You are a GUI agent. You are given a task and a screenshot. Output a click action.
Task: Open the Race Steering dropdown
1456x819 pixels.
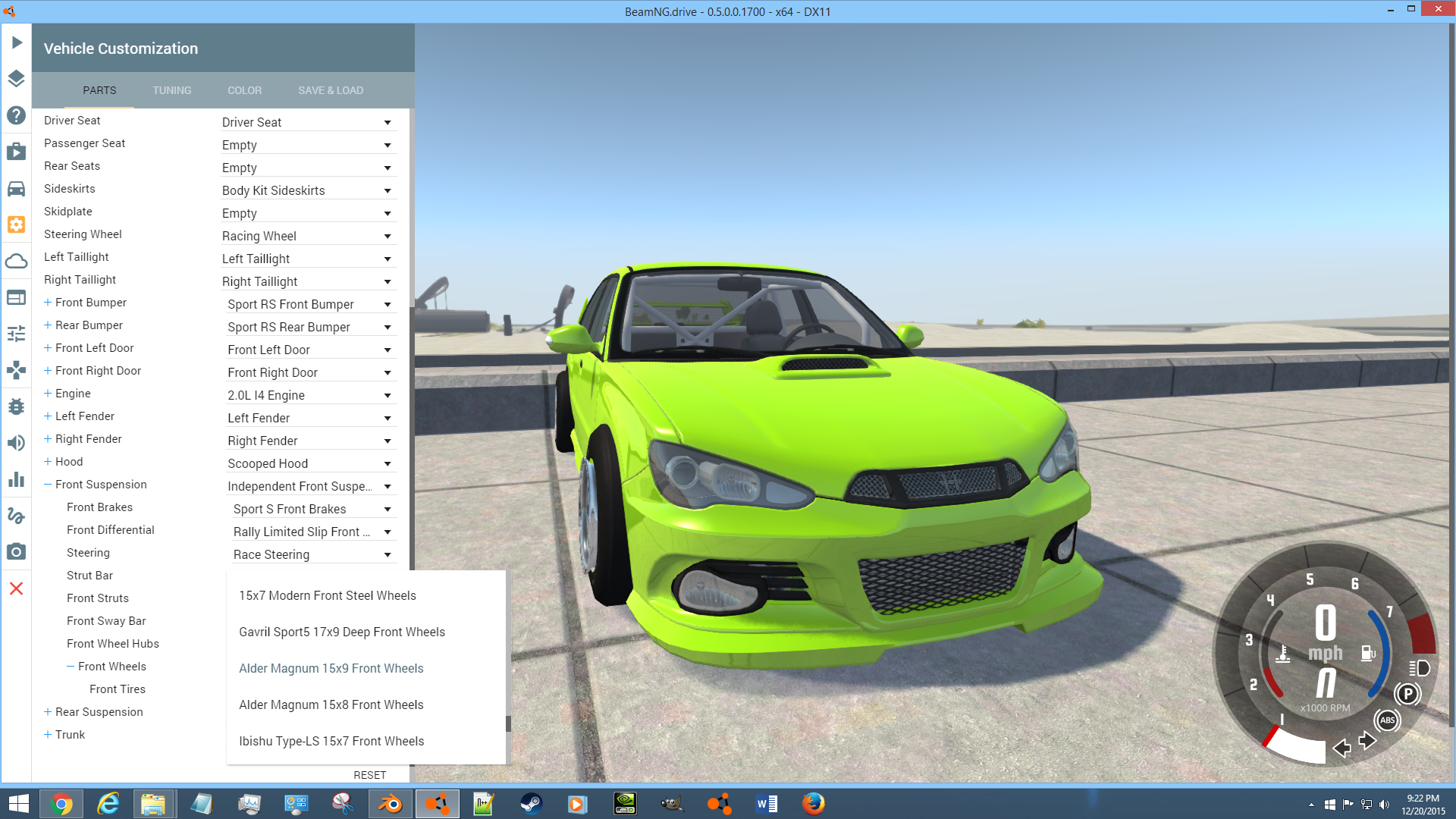pyautogui.click(x=314, y=554)
